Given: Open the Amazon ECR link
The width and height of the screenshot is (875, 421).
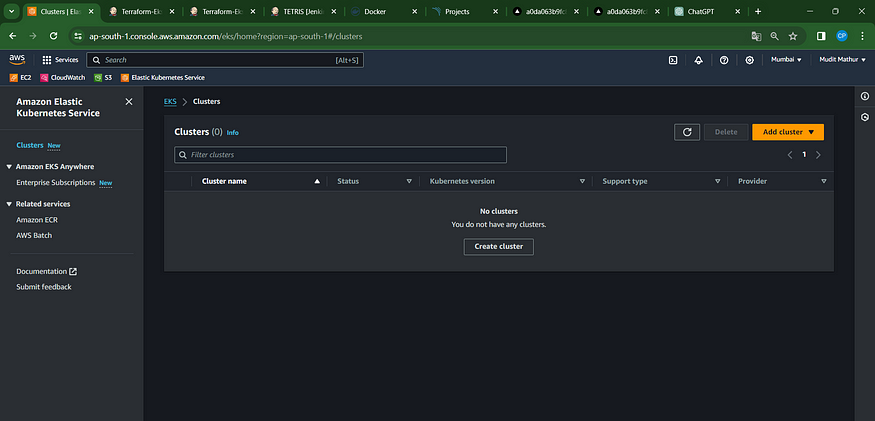Looking at the screenshot, I should (x=37, y=220).
